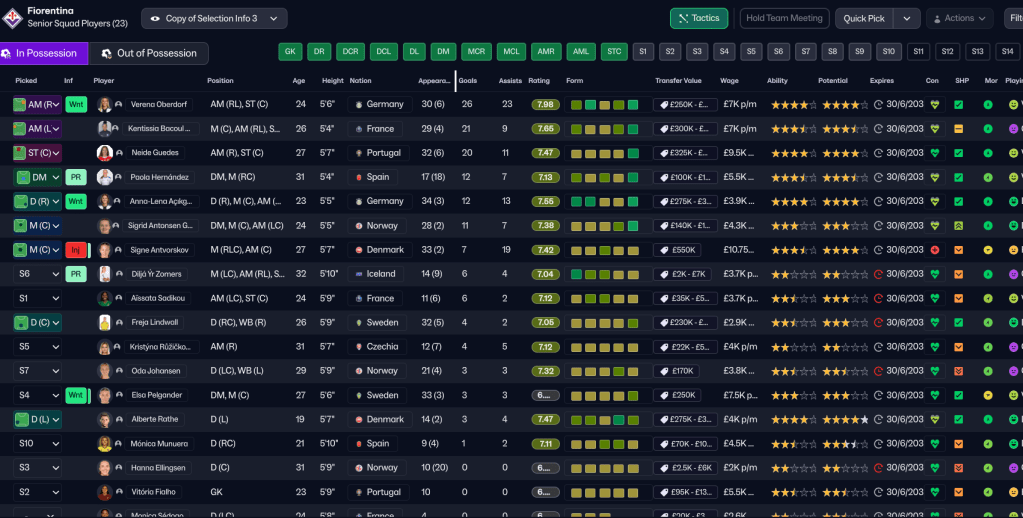Viewport: 1023px width, 518px height.
Task: Click the condition heart icon in Neide Guedes' row
Action: pyautogui.click(x=934, y=153)
